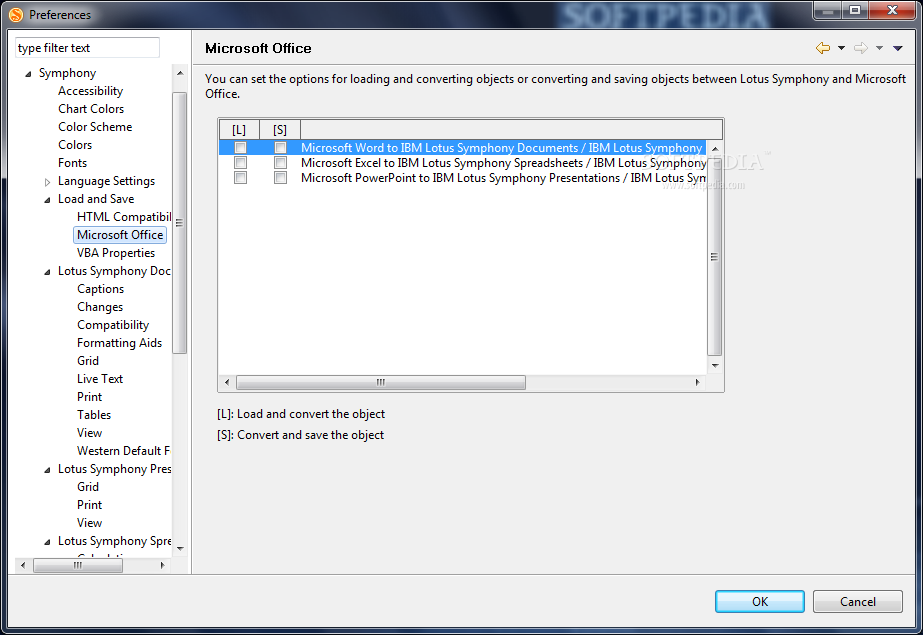The width and height of the screenshot is (923, 635).
Task: Click the OK button
Action: [x=759, y=601]
